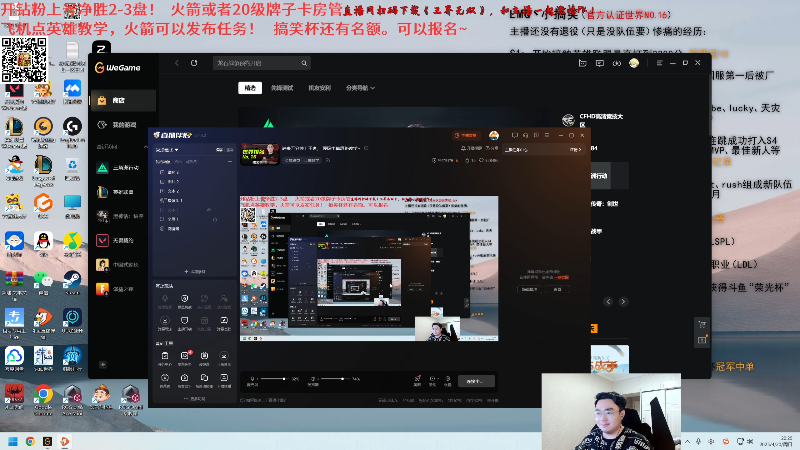Expand the scene selector dropdown in streaming app
The image size is (800, 450).
[x=167, y=150]
